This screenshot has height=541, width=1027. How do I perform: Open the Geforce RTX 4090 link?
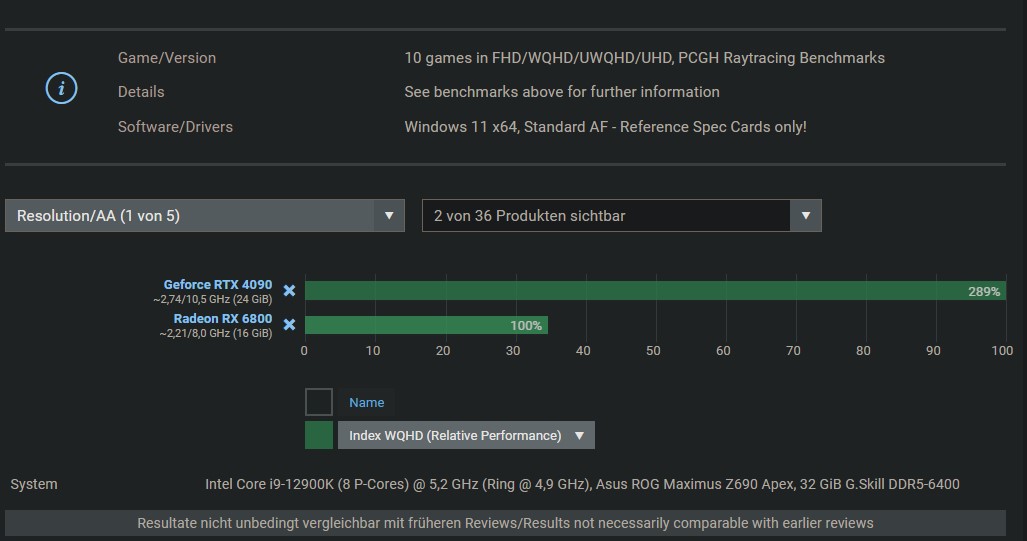coord(217,285)
